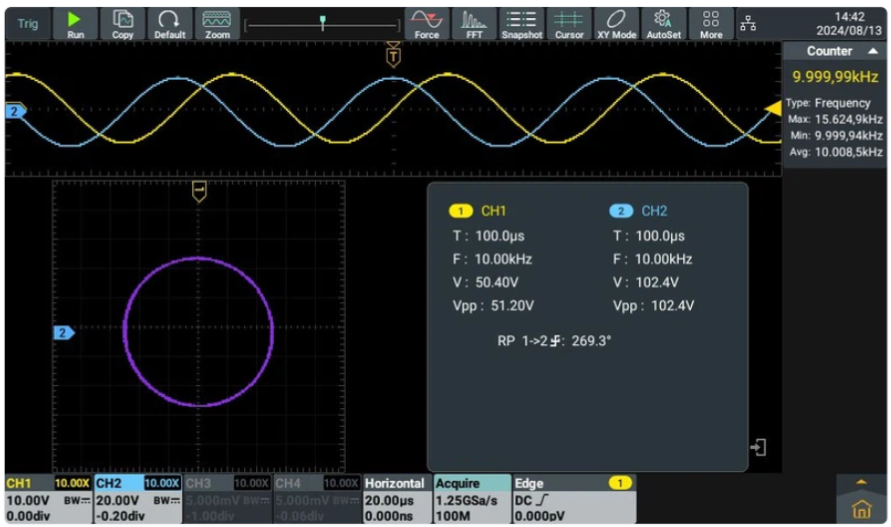Screen dimensions: 891x527
Task: Tap the Default reset icon
Action: tap(170, 24)
